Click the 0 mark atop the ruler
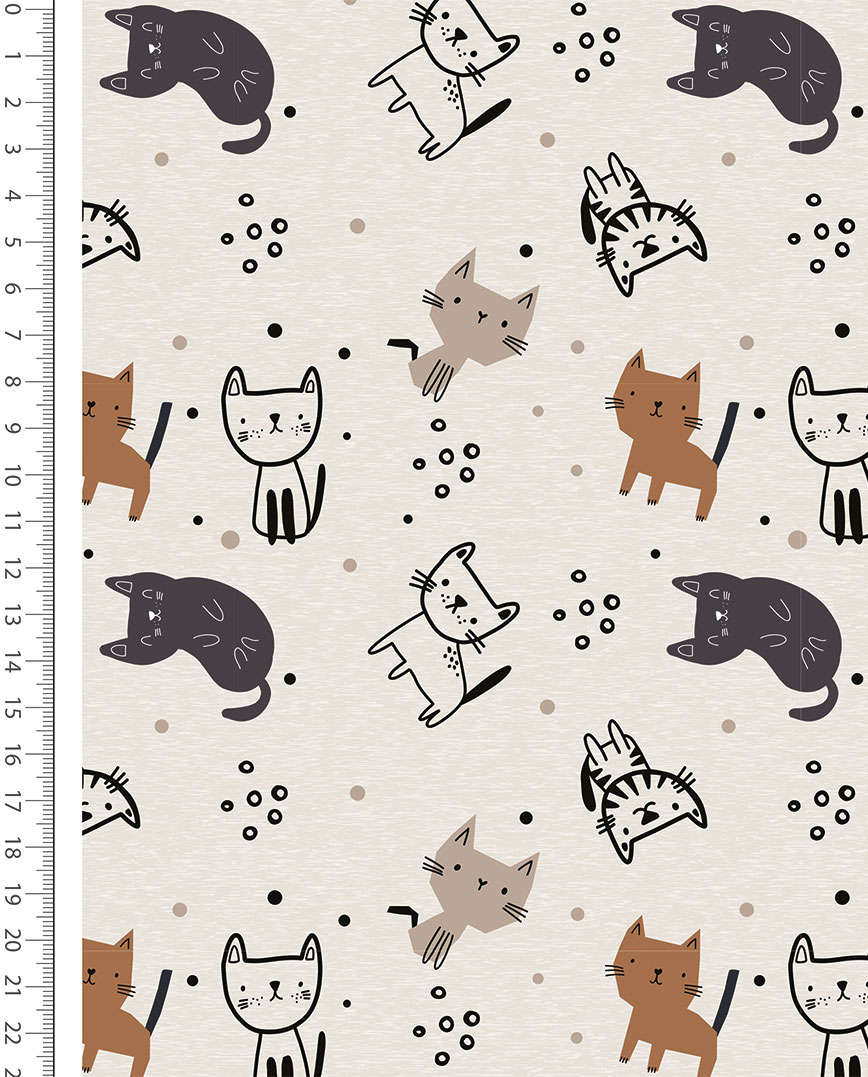Viewport: 868px width, 1077px height. [x=13, y=9]
